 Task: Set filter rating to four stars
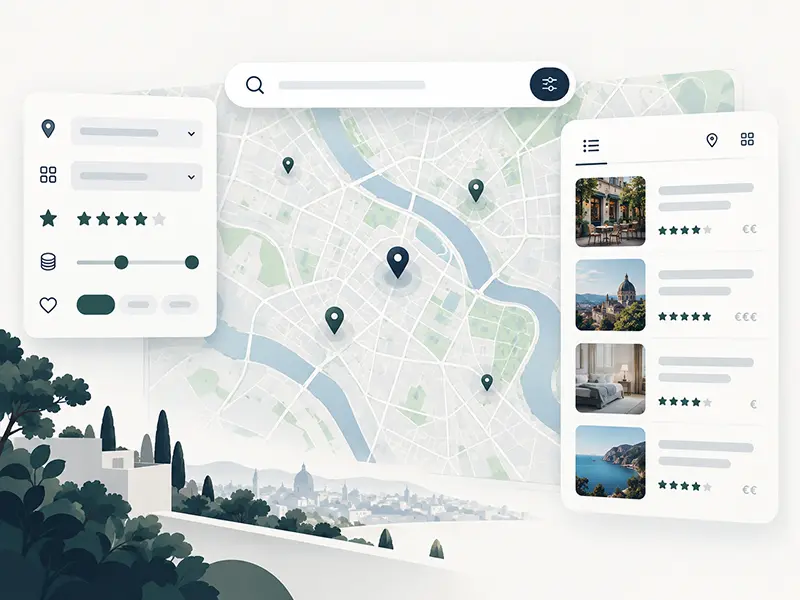point(140,219)
